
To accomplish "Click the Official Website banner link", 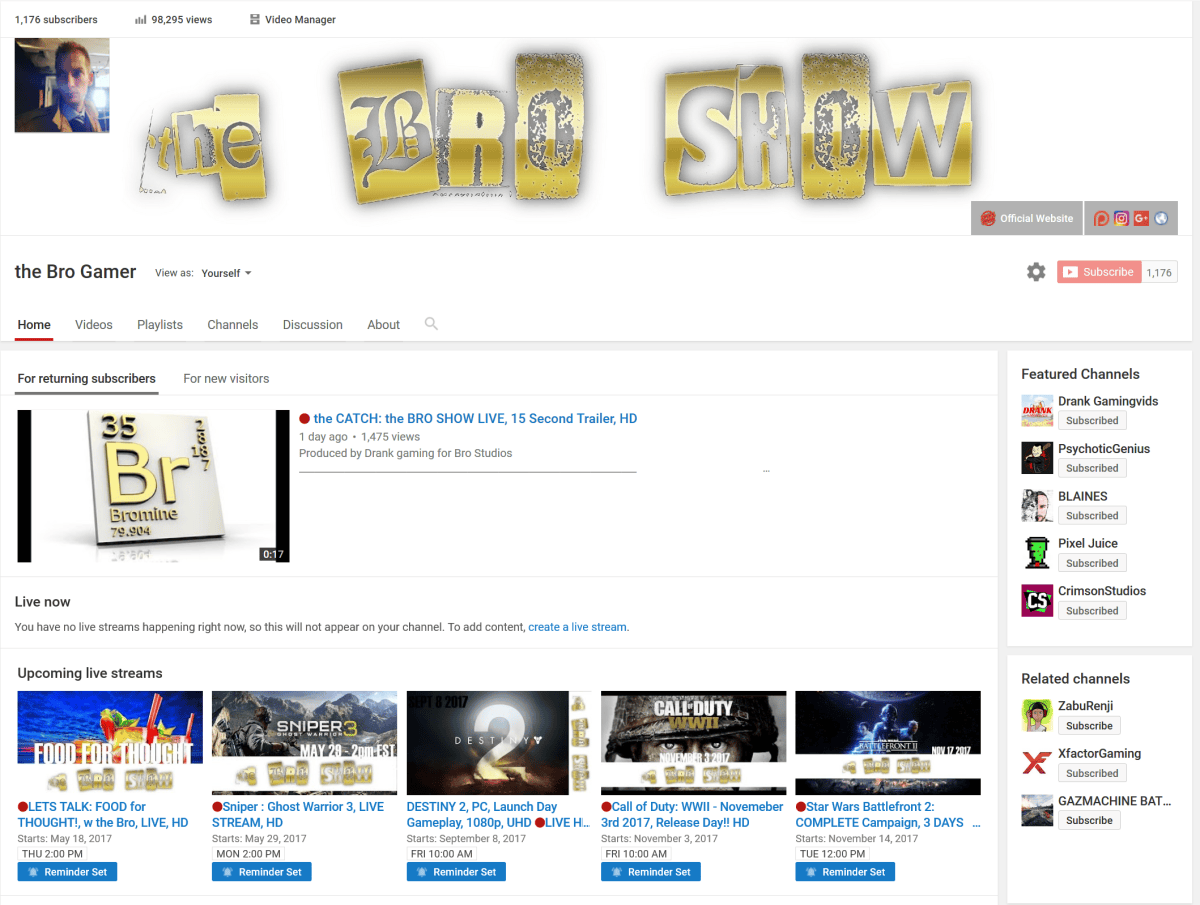I will (1026, 218).
